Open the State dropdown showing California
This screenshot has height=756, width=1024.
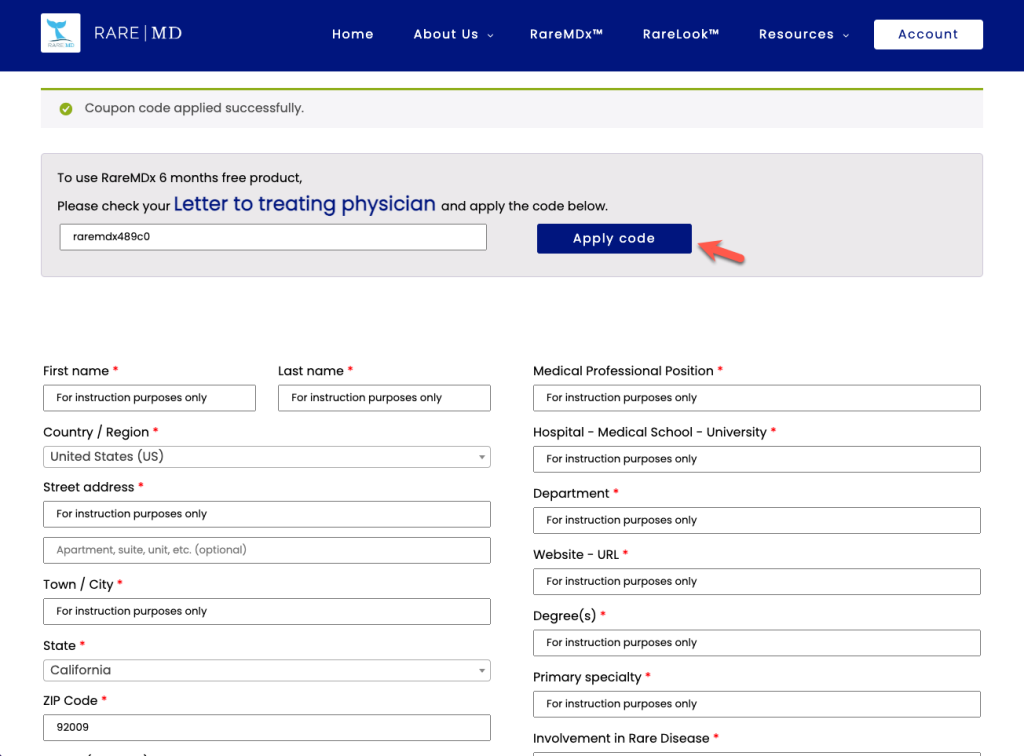(266, 670)
